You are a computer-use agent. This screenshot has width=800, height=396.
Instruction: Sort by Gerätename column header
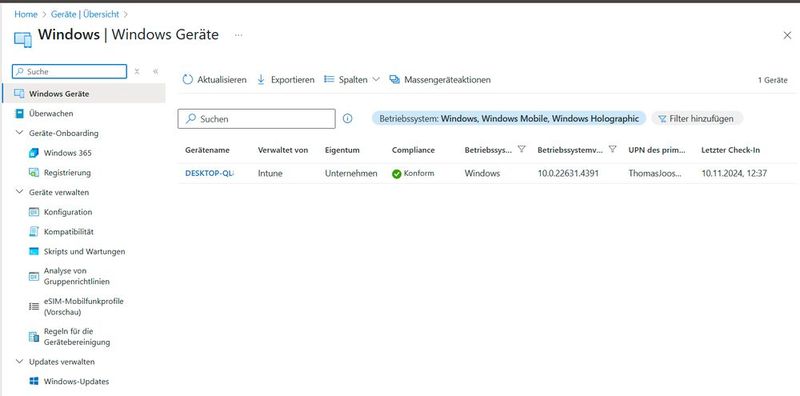pos(207,150)
